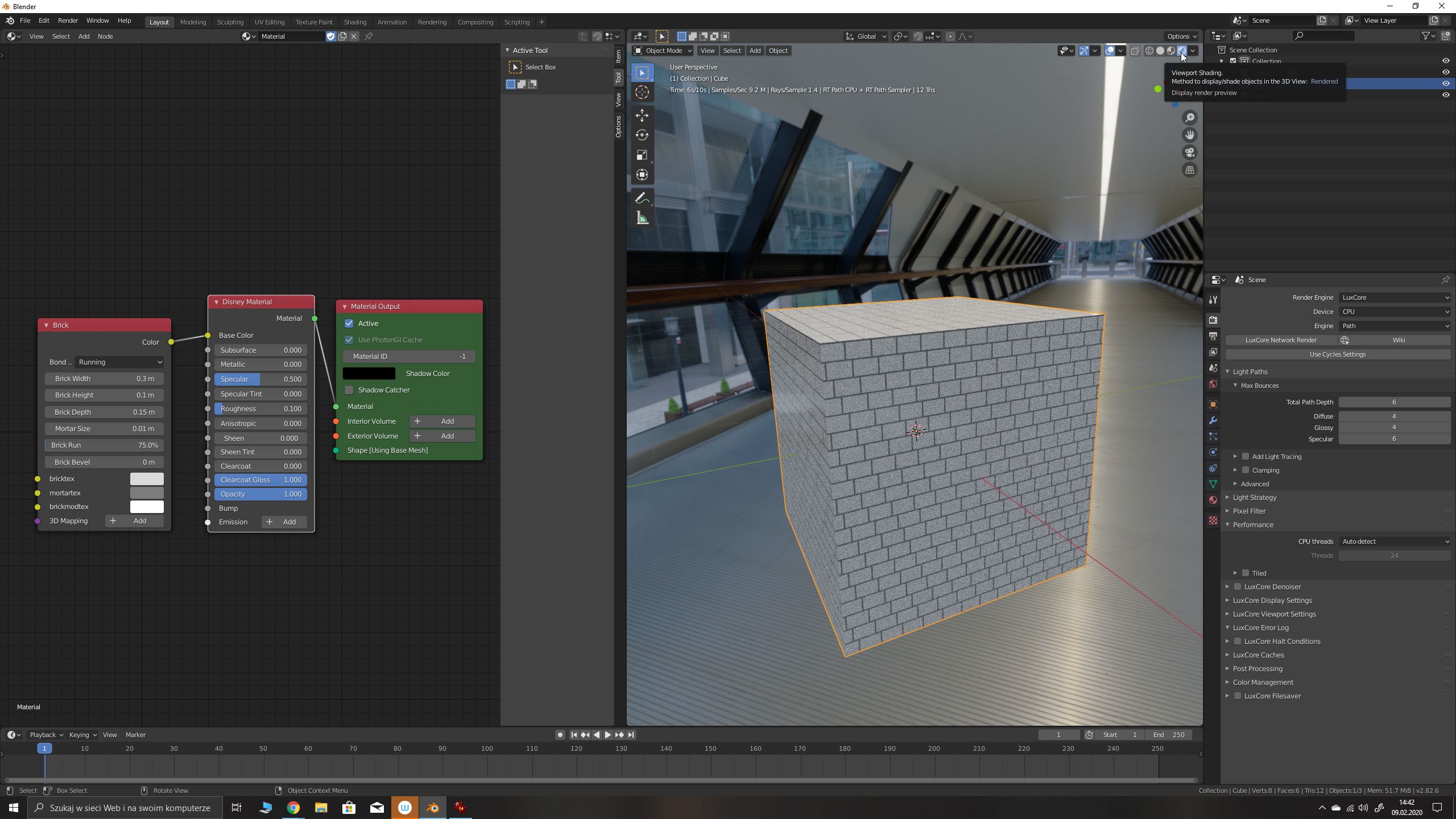Uncheck Active in Material Output node
This screenshot has height=819, width=1456.
[349, 324]
